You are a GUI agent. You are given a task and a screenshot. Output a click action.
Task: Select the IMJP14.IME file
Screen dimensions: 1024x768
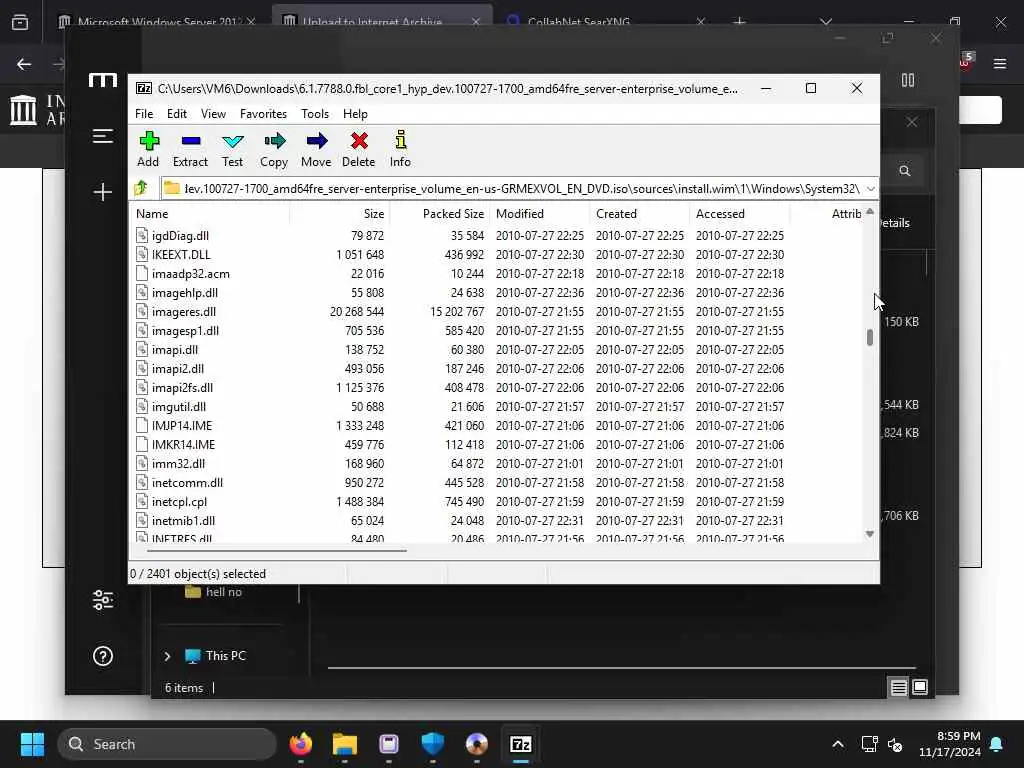click(182, 426)
